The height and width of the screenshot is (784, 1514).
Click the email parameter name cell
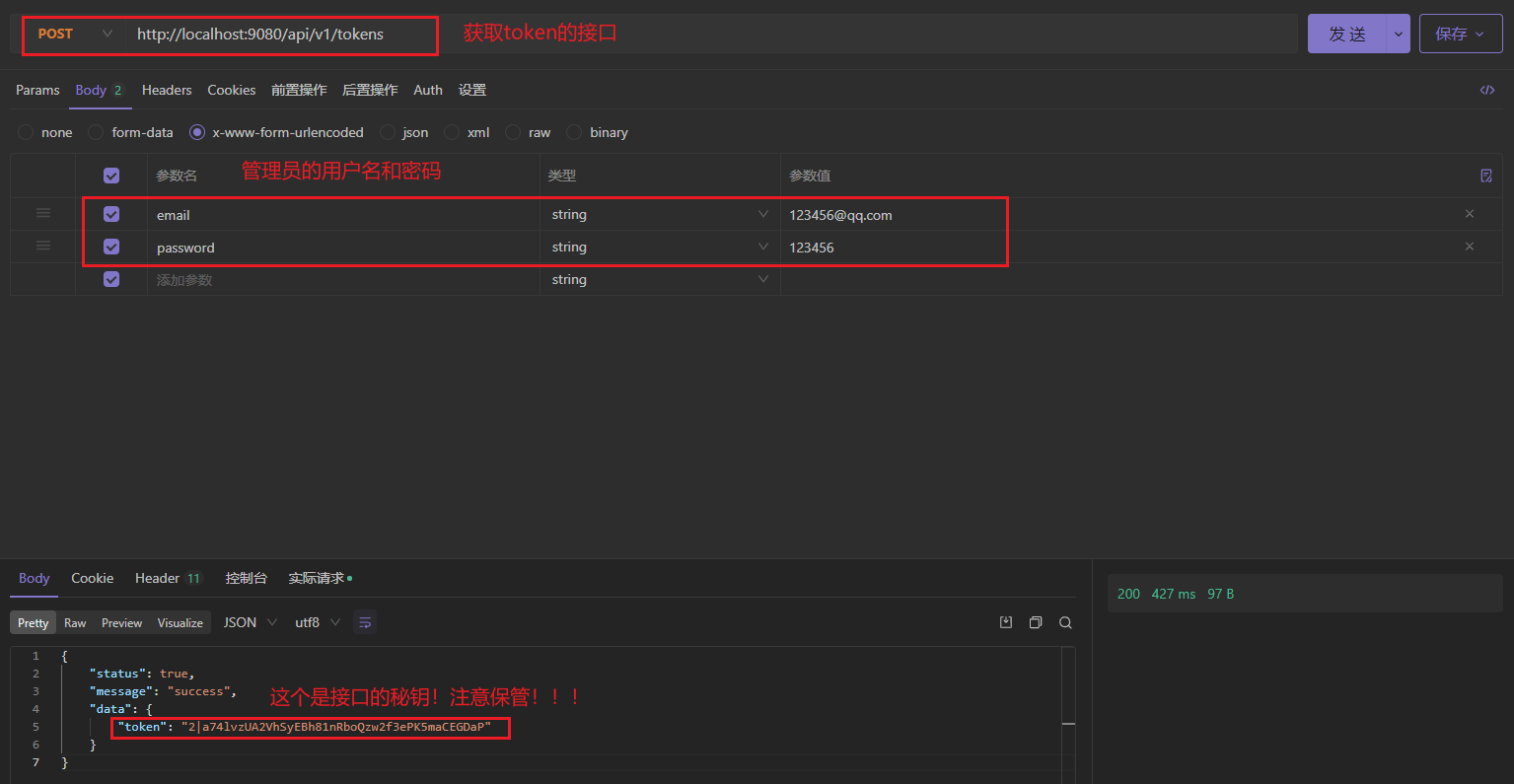(x=343, y=214)
